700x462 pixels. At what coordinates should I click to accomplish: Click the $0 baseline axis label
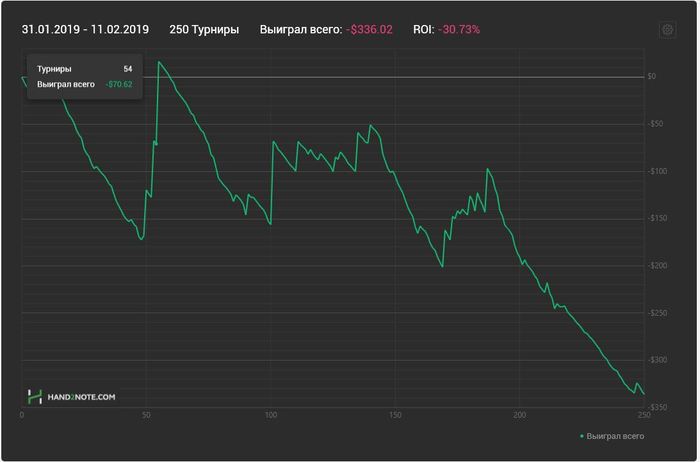tap(652, 76)
